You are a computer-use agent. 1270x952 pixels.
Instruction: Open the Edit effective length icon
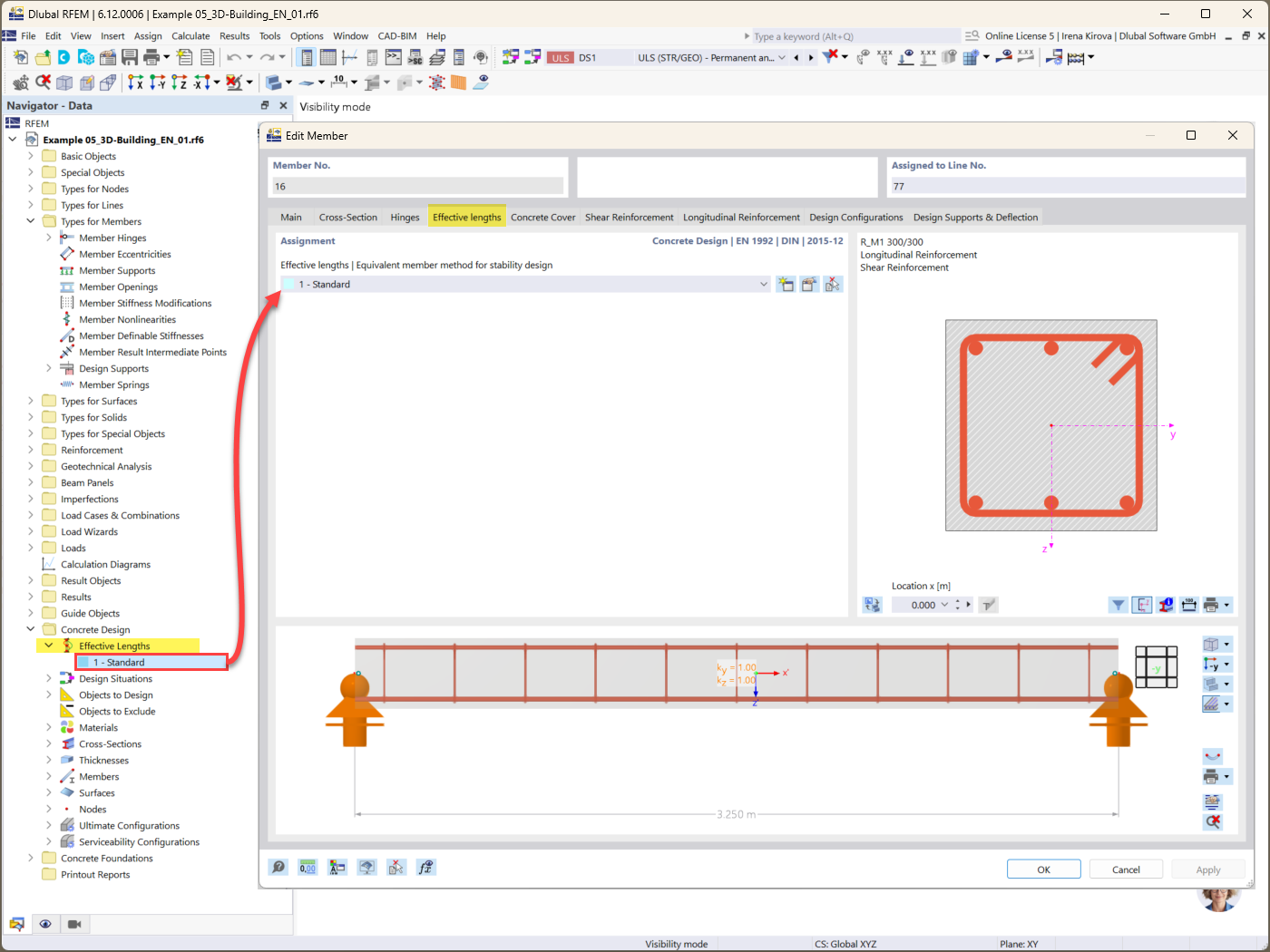pos(809,284)
